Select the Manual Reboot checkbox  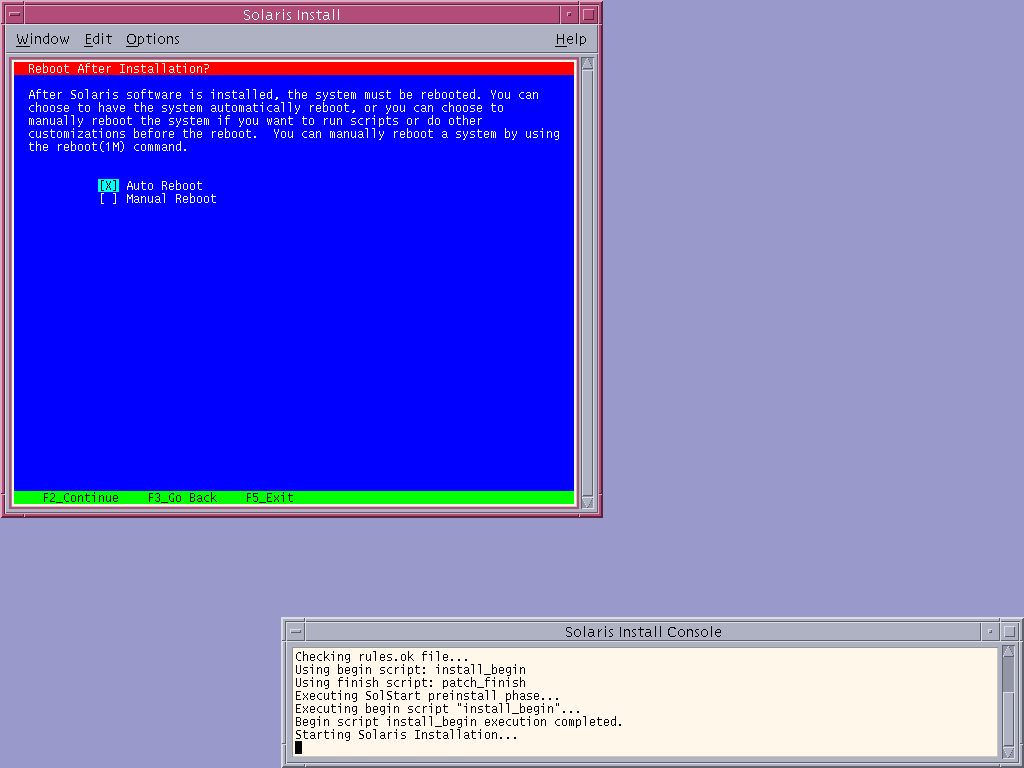[x=108, y=199]
